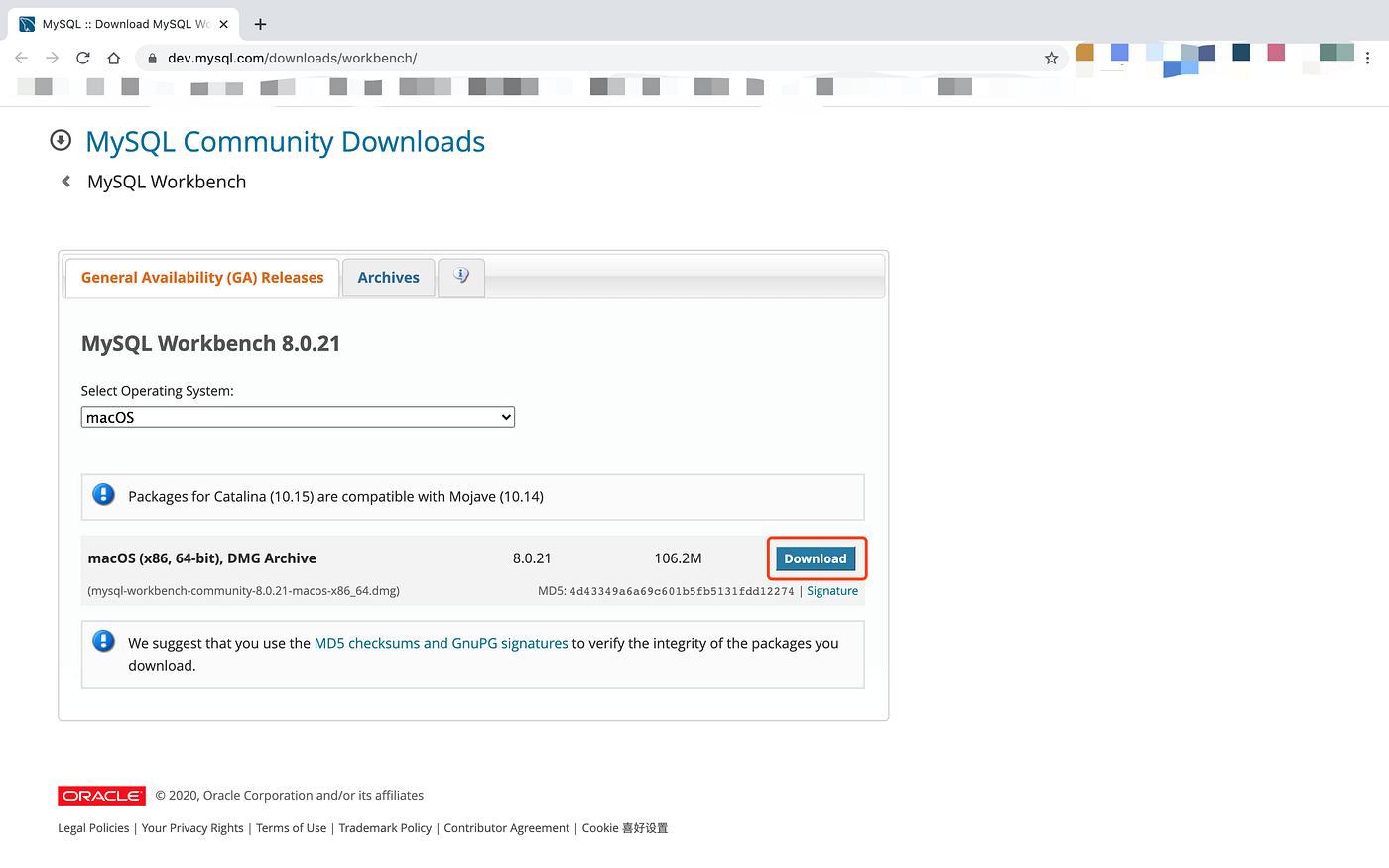Click the 106.2M file size
Viewport: 1389px width, 868px height.
[x=678, y=558]
